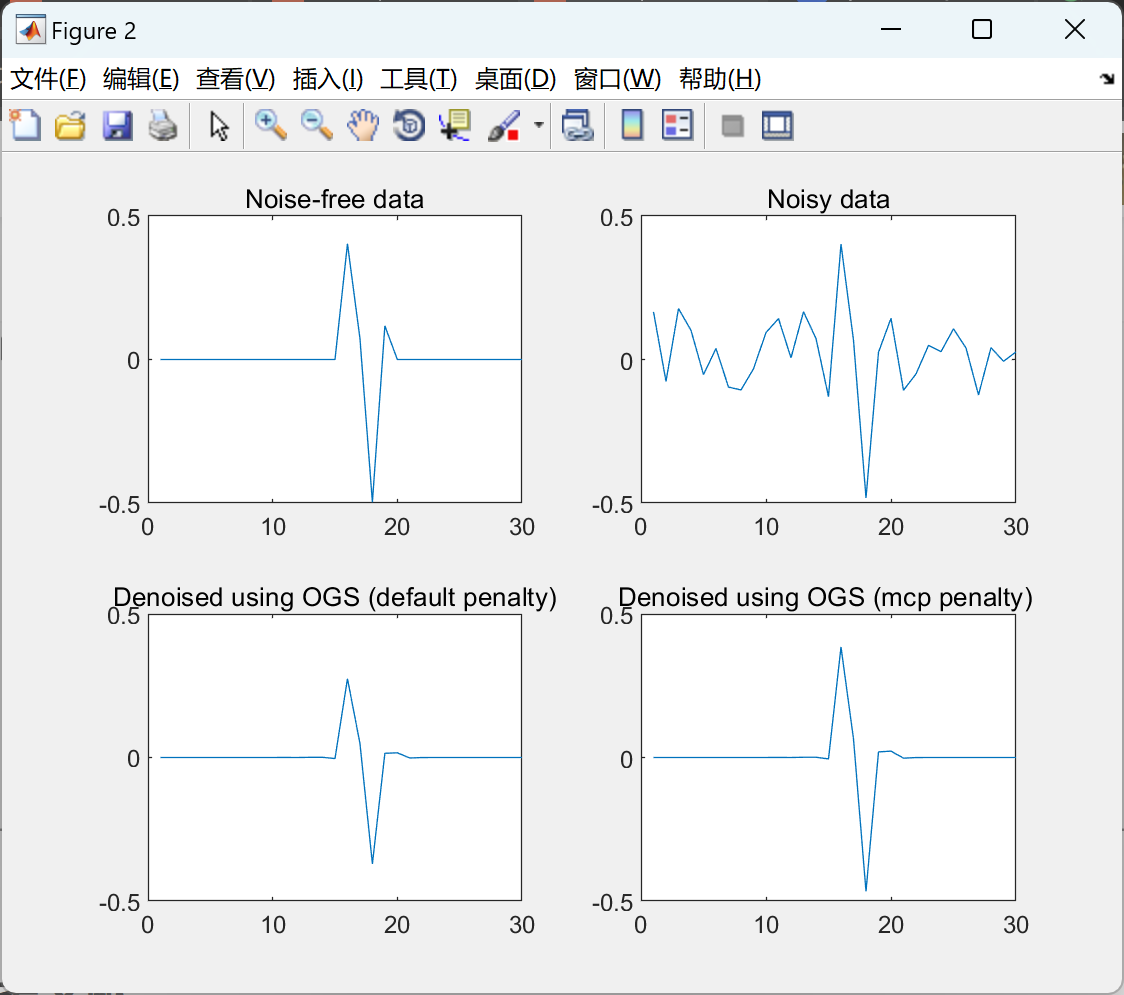This screenshot has height=995, width=1124.
Task: Open the 桌面(D) menu
Action: (515, 79)
